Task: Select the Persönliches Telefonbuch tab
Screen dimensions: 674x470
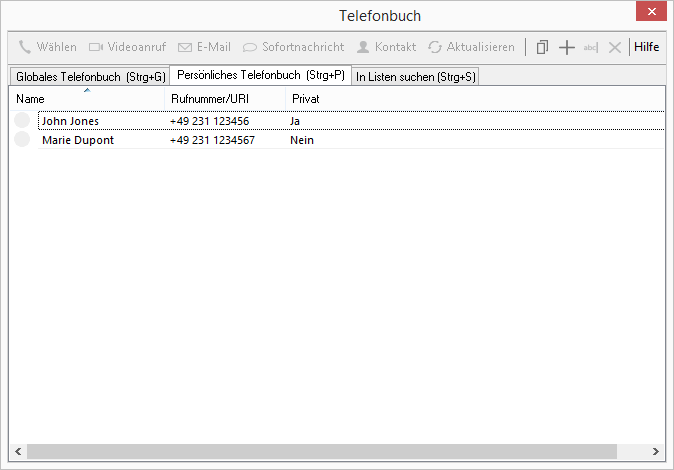Action: (x=260, y=76)
